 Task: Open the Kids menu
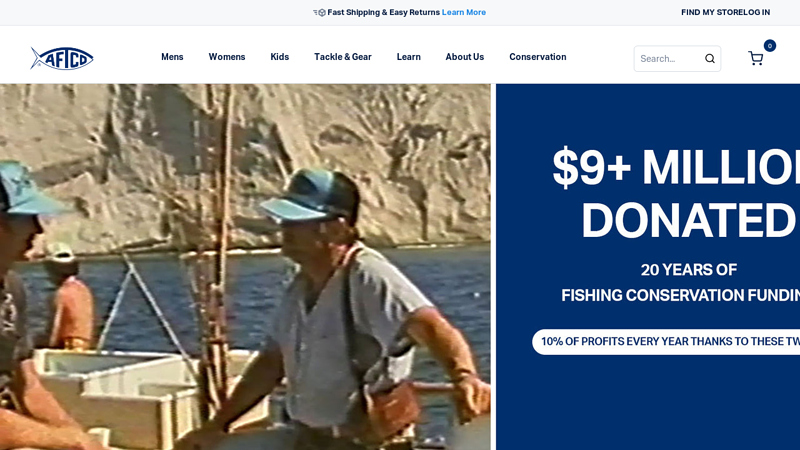280,57
